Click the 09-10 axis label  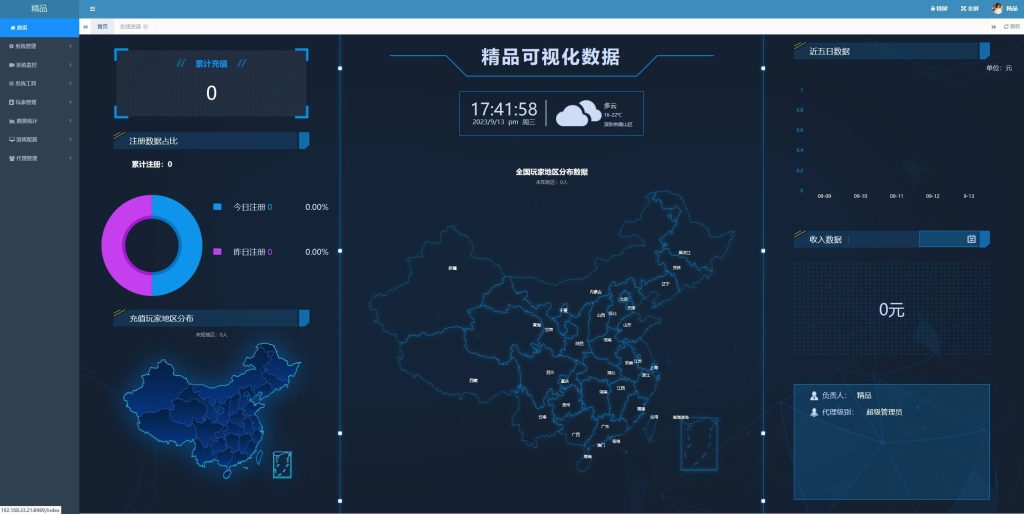pos(860,196)
